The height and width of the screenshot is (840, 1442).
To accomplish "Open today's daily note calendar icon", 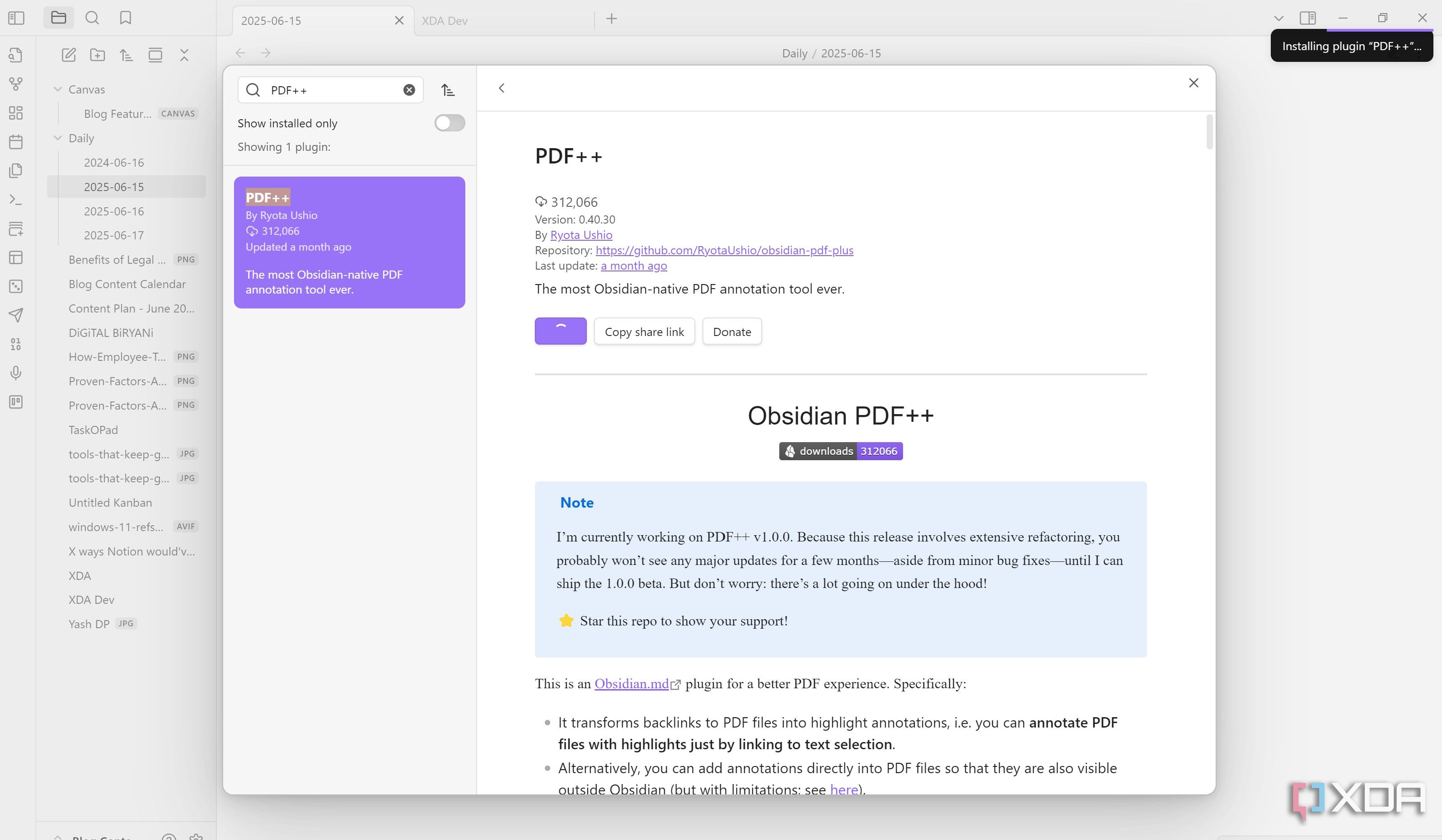I will pos(16,141).
